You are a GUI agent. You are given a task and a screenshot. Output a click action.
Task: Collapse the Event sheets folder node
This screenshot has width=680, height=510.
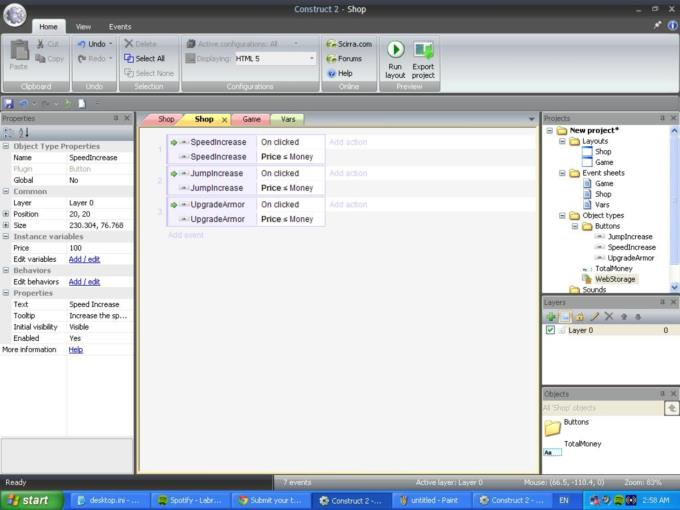pyautogui.click(x=562, y=173)
